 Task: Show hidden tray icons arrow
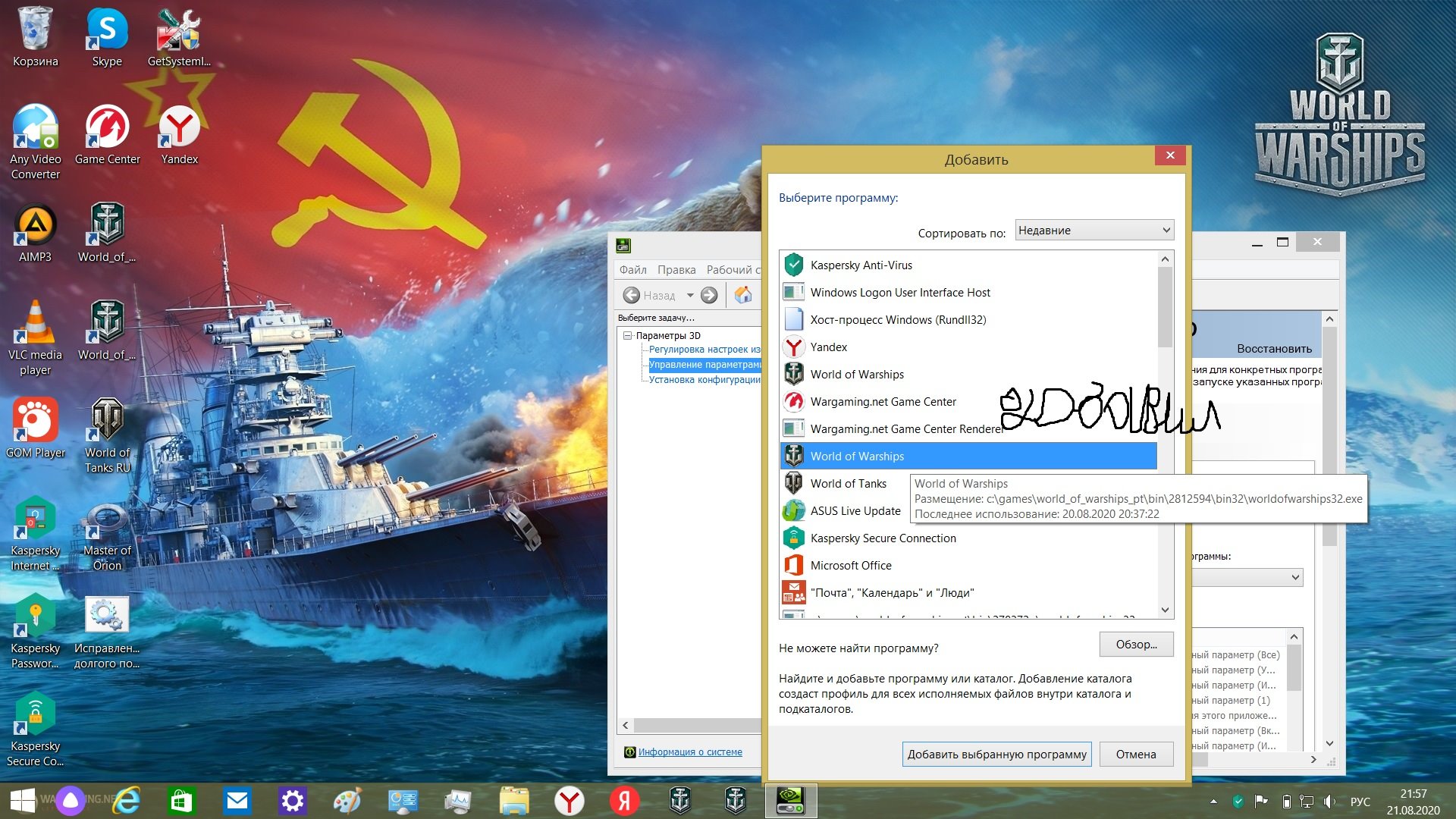pyautogui.click(x=1213, y=801)
